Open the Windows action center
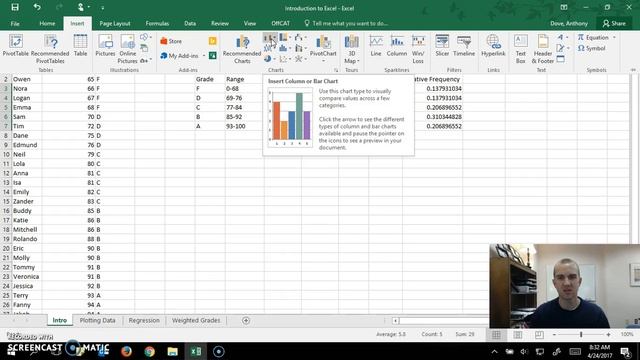This screenshot has width=640, height=360. [x=626, y=351]
